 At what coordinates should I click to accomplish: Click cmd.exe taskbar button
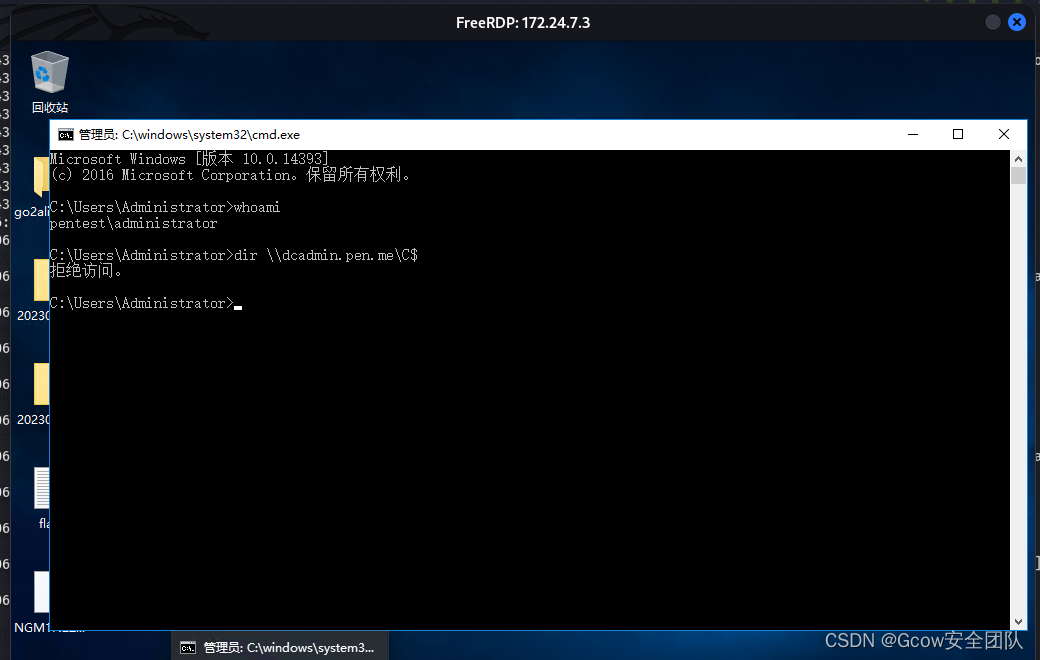click(x=280, y=647)
